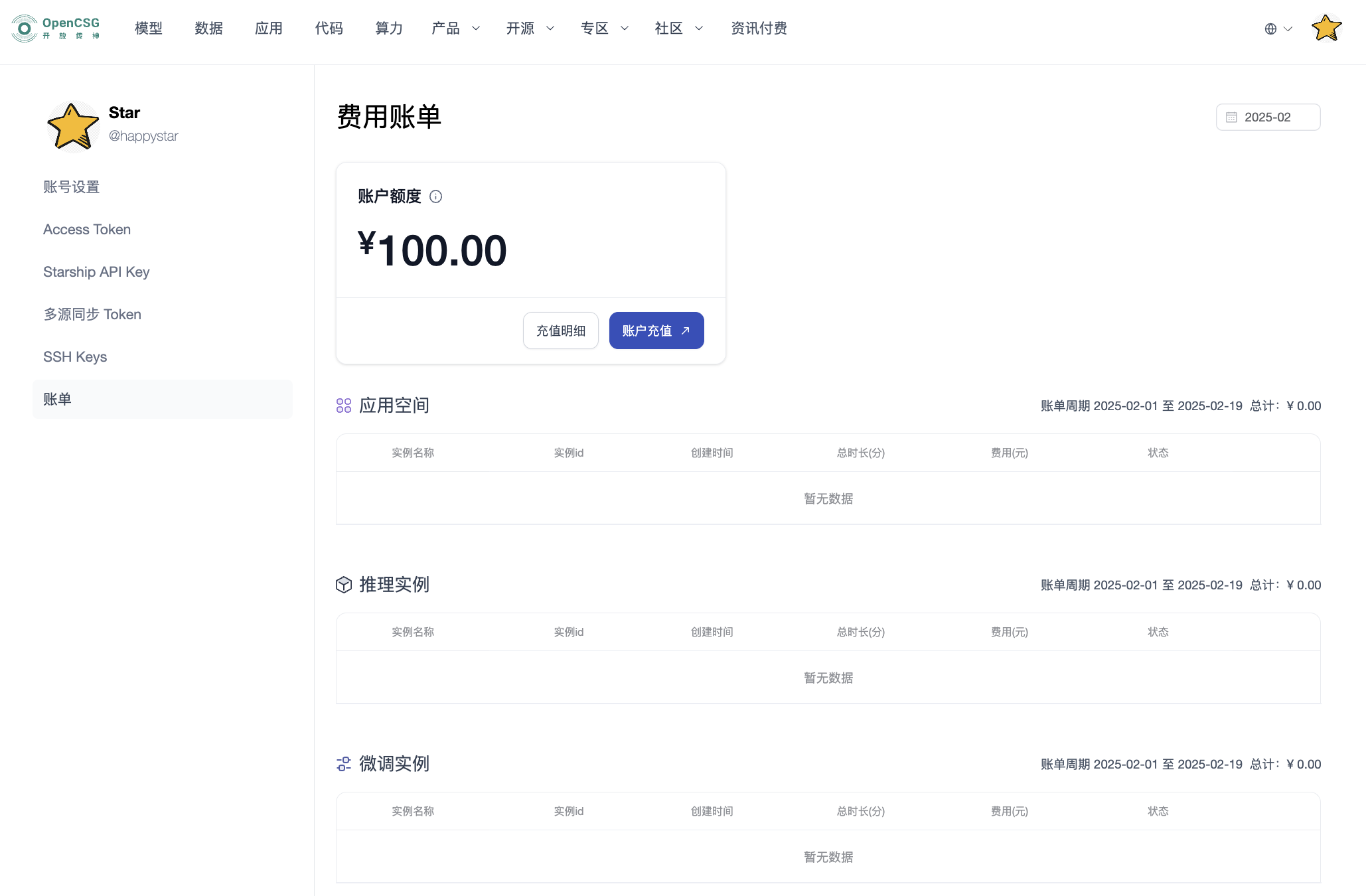The height and width of the screenshot is (896, 1366).
Task: Open Access Token in sidebar
Action: [87, 230]
